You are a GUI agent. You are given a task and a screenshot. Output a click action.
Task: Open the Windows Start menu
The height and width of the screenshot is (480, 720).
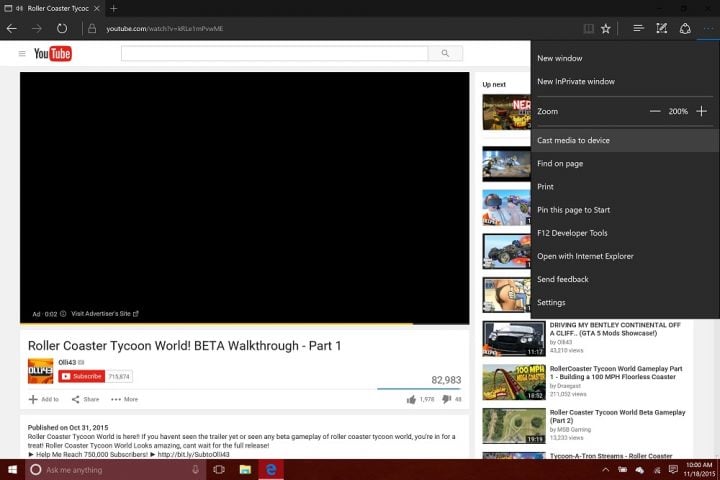[12, 469]
